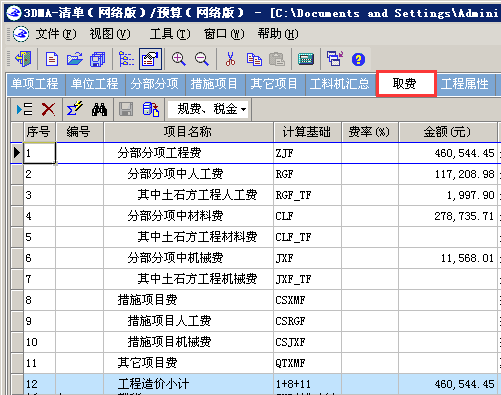Open file using the folder icon
Viewport: 501px width, 395px height.
point(75,59)
